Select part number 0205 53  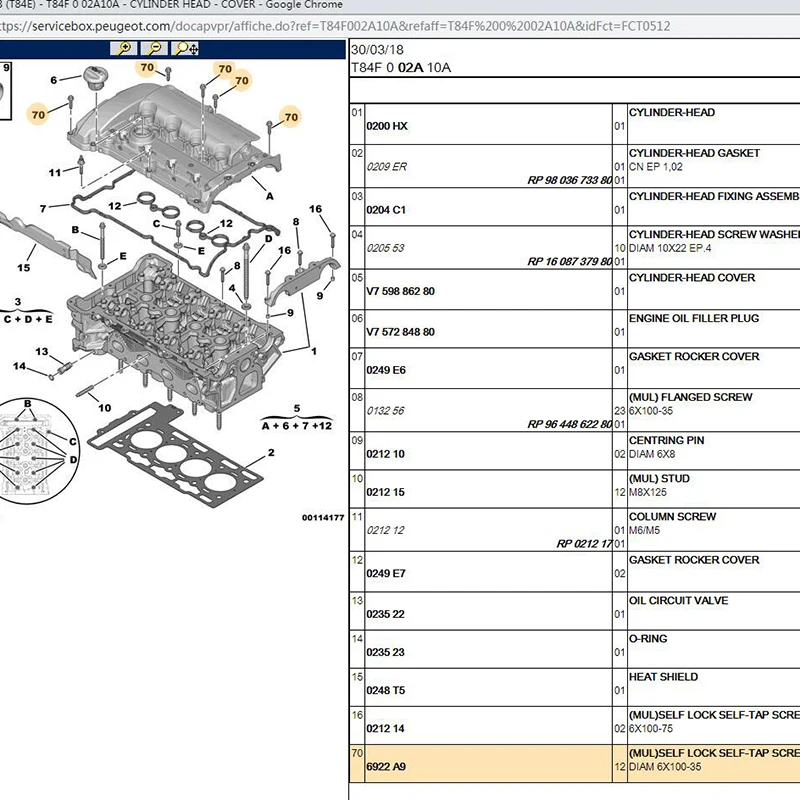pyautogui.click(x=385, y=248)
